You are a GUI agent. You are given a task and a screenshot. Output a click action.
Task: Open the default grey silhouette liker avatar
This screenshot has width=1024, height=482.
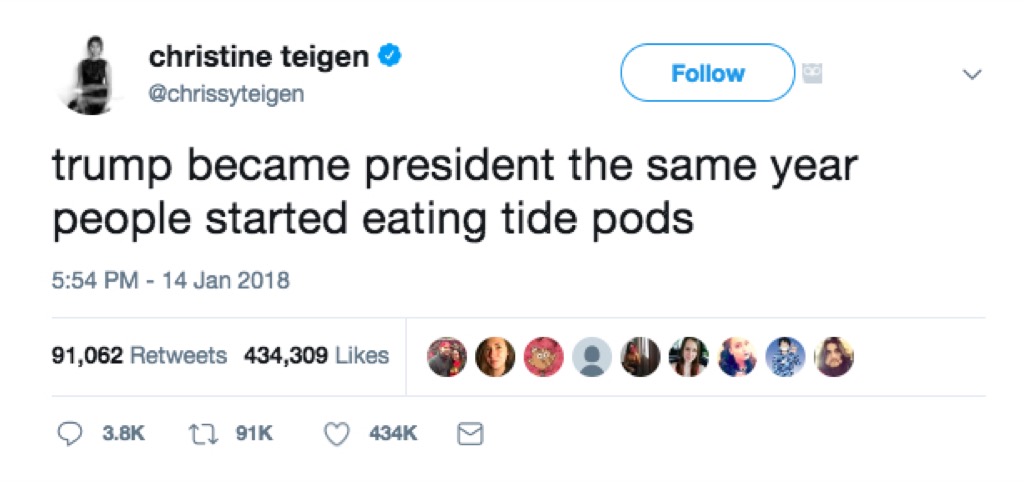(592, 356)
